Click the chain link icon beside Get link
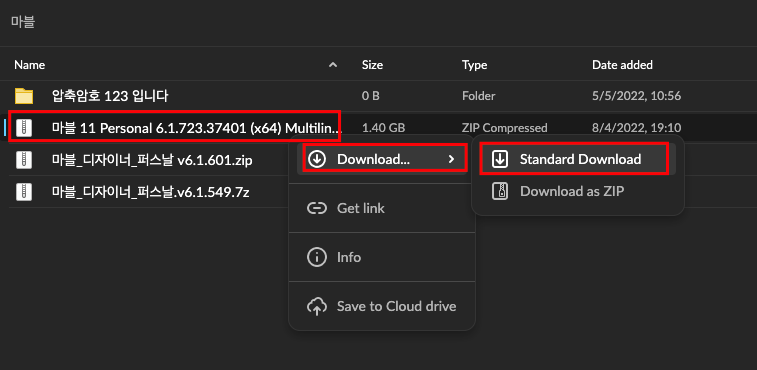This screenshot has height=370, width=757. (x=317, y=208)
